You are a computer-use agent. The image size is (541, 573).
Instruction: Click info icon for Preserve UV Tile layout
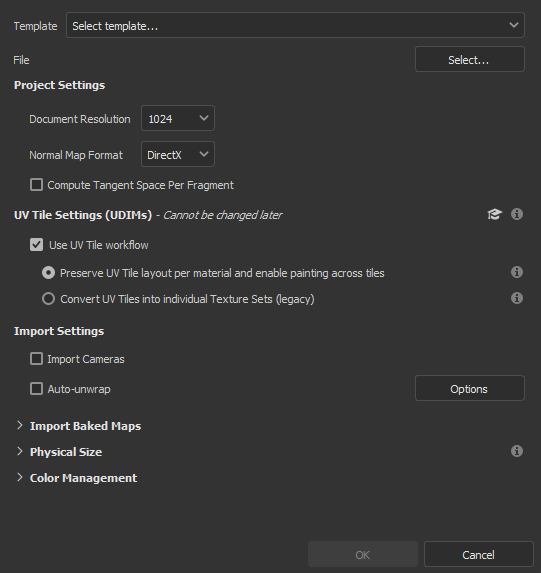pyautogui.click(x=517, y=272)
